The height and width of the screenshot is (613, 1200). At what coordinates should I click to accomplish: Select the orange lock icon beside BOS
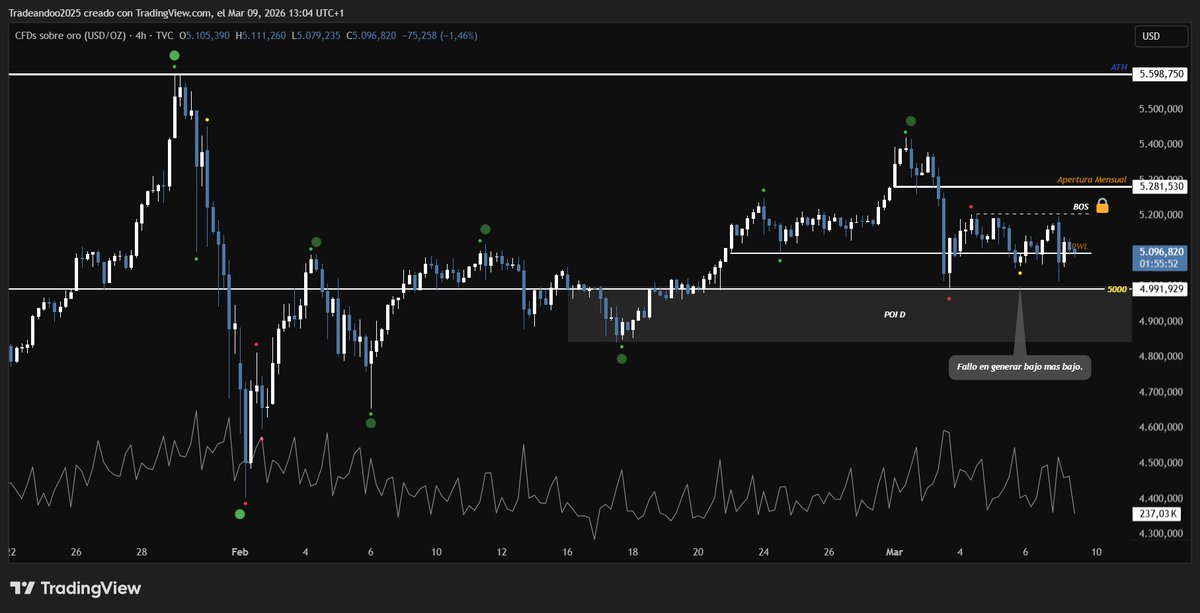click(x=1102, y=205)
